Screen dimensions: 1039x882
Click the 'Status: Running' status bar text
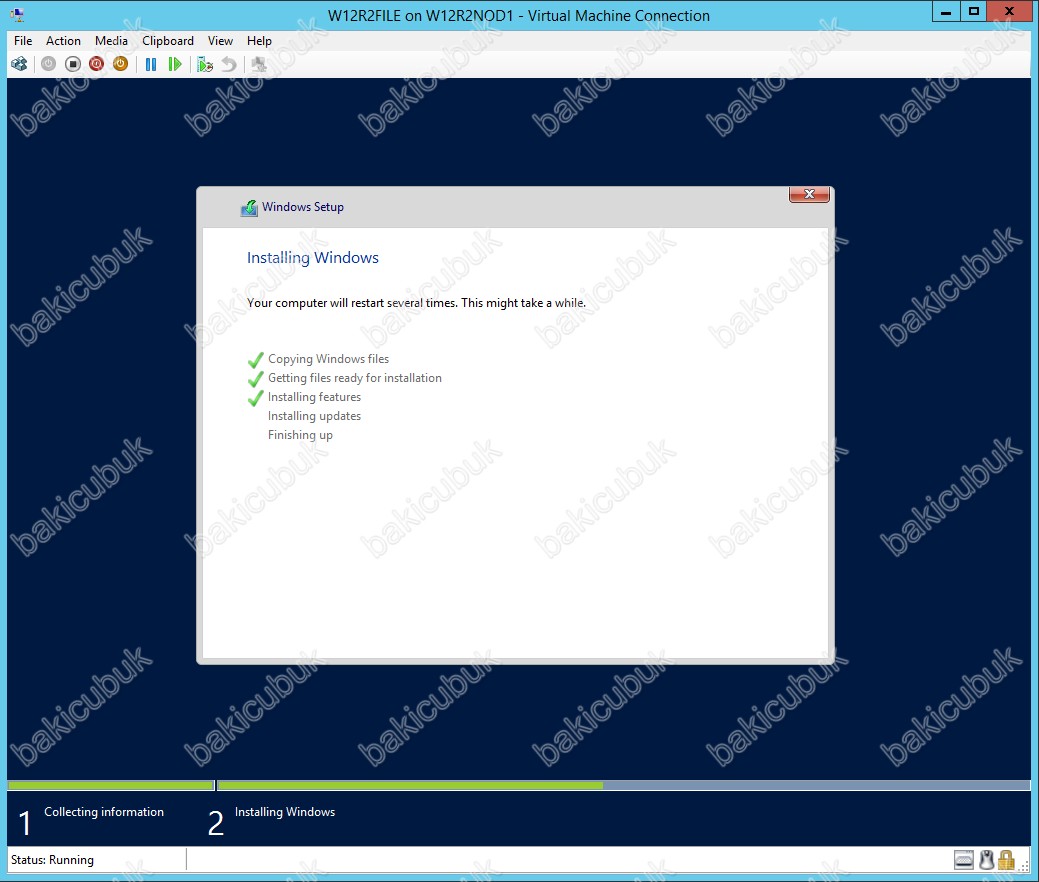click(52, 860)
